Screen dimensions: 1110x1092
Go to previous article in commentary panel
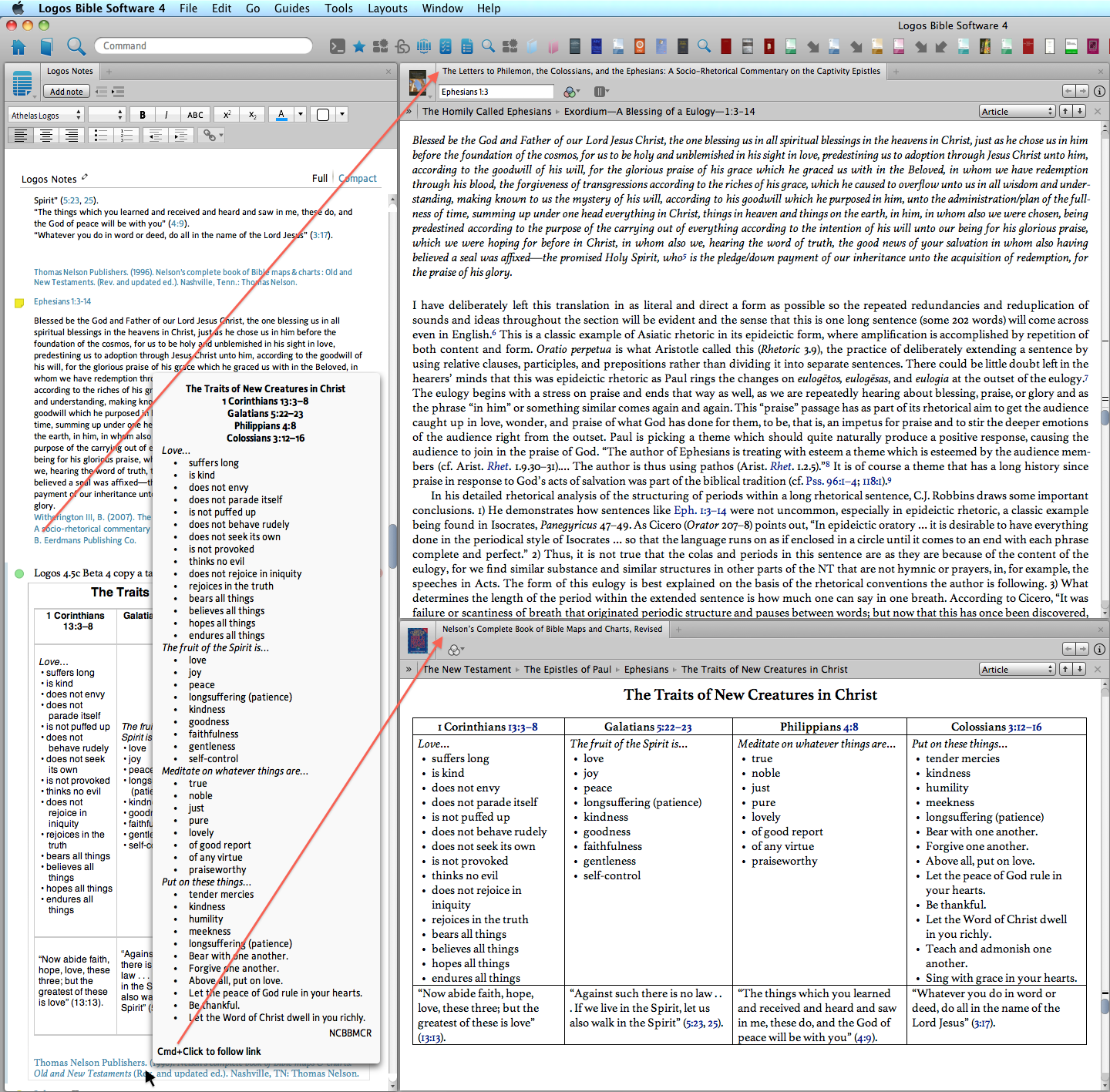tap(1065, 111)
